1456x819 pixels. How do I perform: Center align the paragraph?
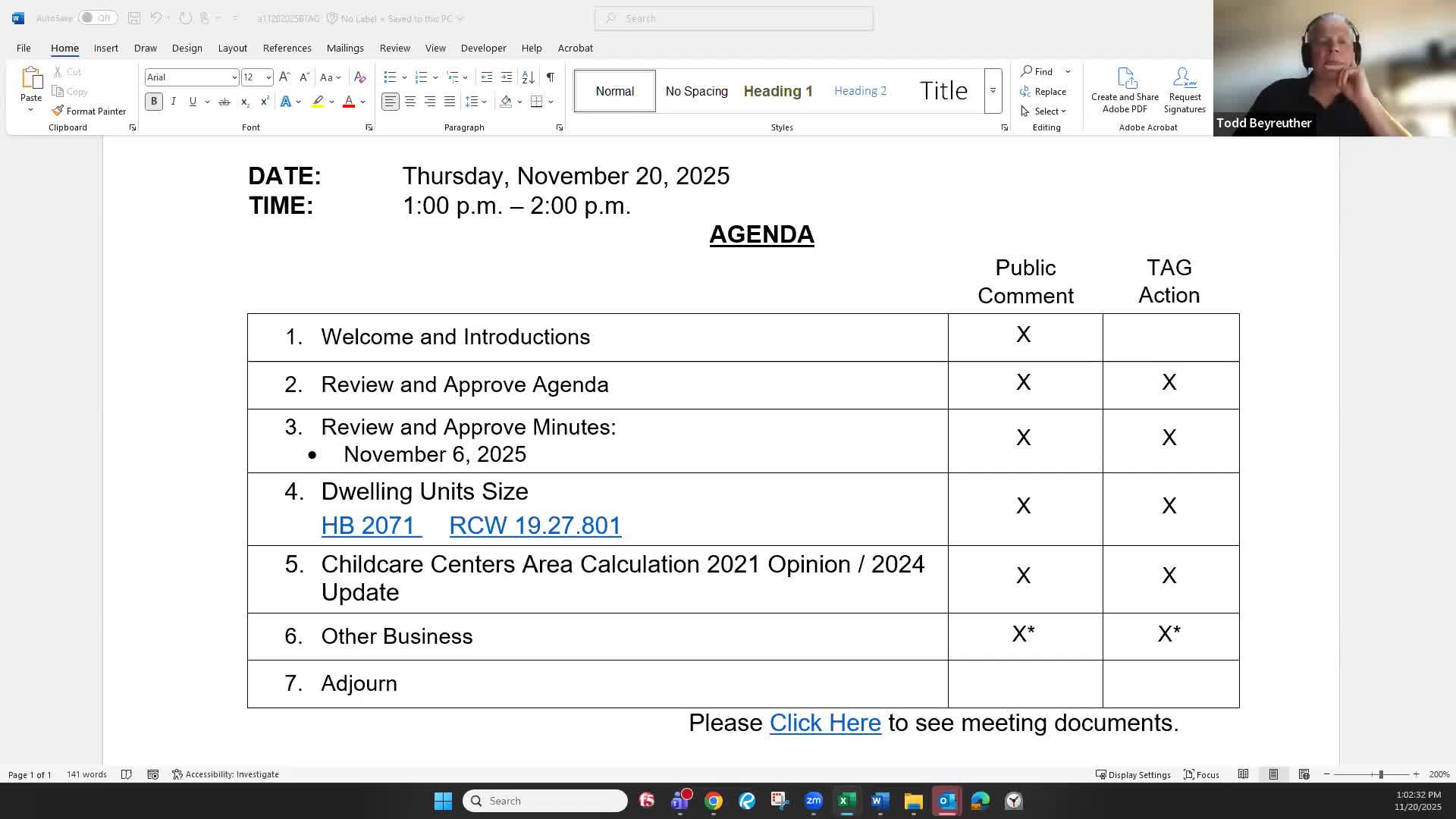coord(410,102)
